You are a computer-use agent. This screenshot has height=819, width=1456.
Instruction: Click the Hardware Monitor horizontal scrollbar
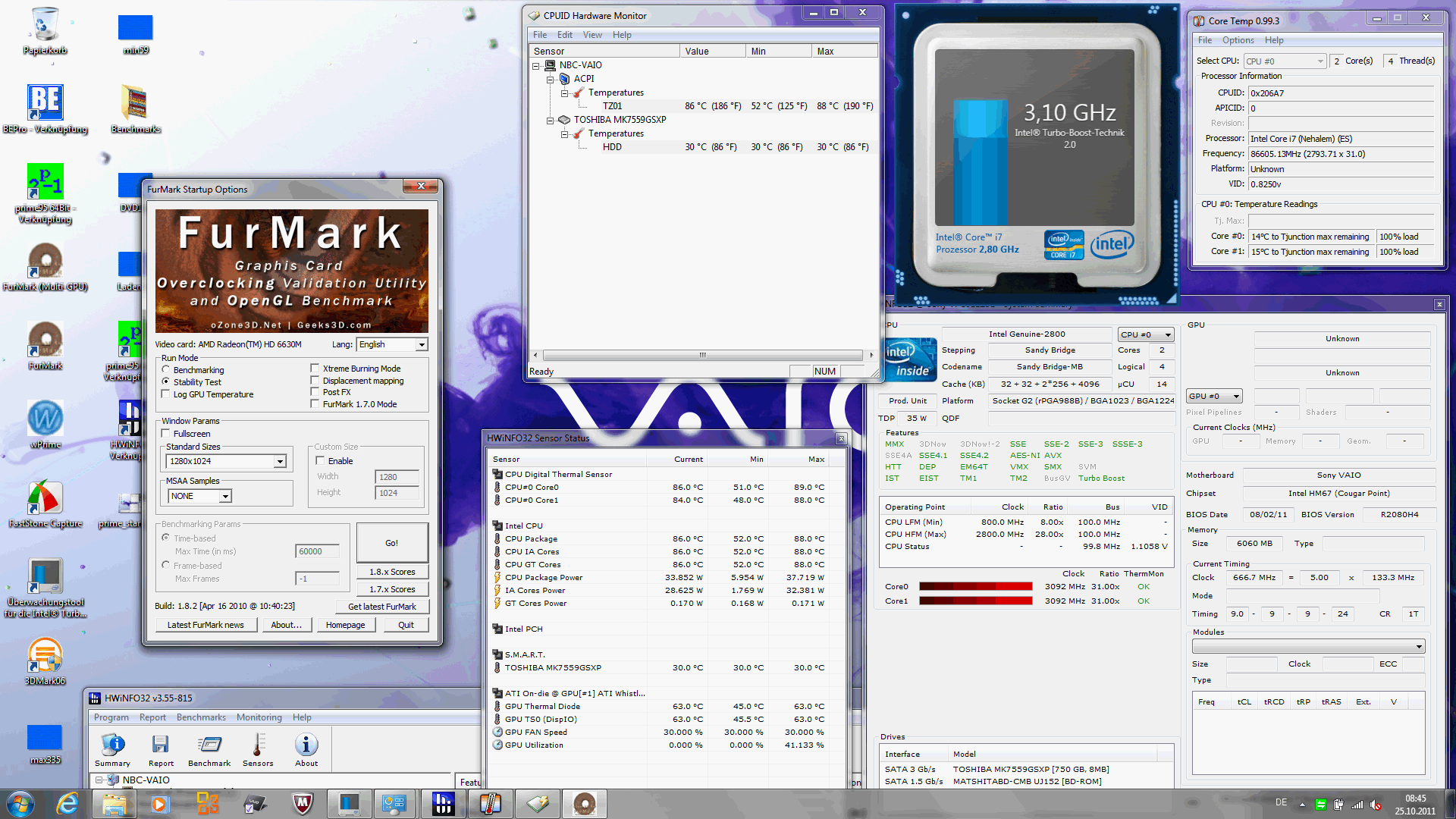point(702,355)
